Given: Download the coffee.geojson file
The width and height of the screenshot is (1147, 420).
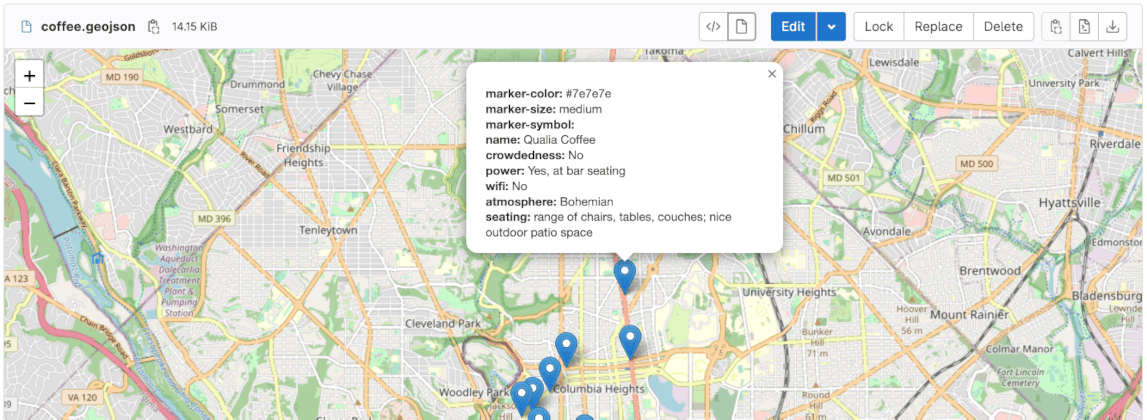Looking at the screenshot, I should click(x=1112, y=27).
